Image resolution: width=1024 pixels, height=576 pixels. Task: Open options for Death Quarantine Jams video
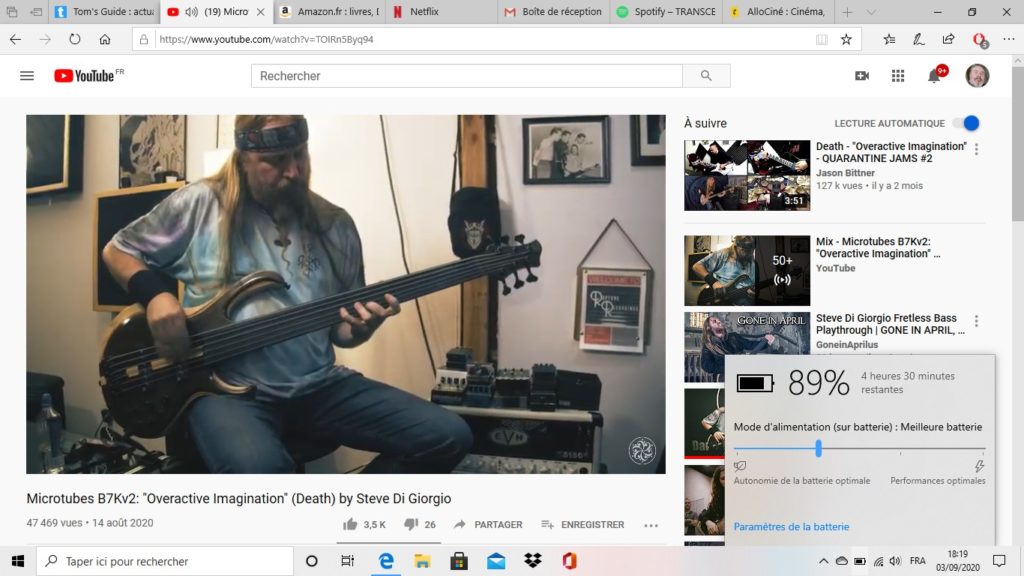click(976, 149)
